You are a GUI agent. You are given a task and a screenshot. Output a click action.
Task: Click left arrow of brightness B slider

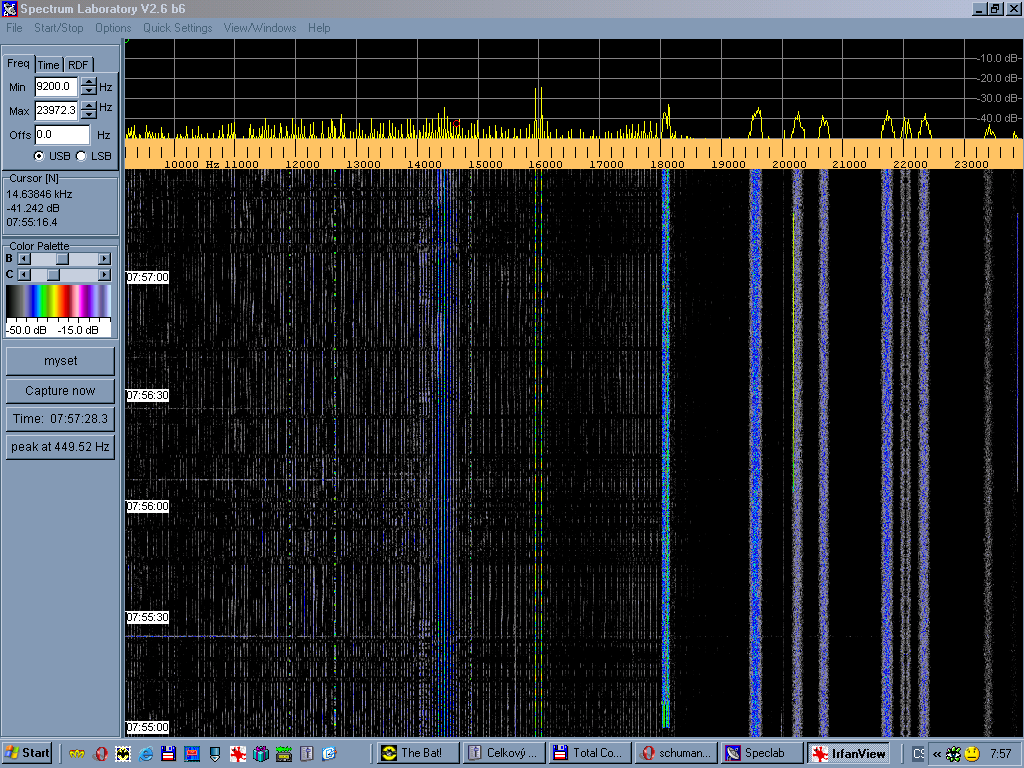point(24,259)
